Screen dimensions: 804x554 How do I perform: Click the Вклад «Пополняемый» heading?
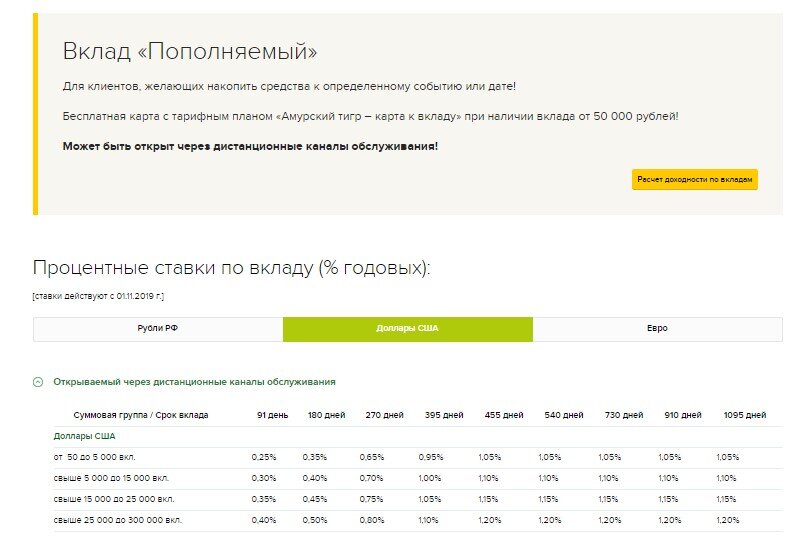(190, 51)
